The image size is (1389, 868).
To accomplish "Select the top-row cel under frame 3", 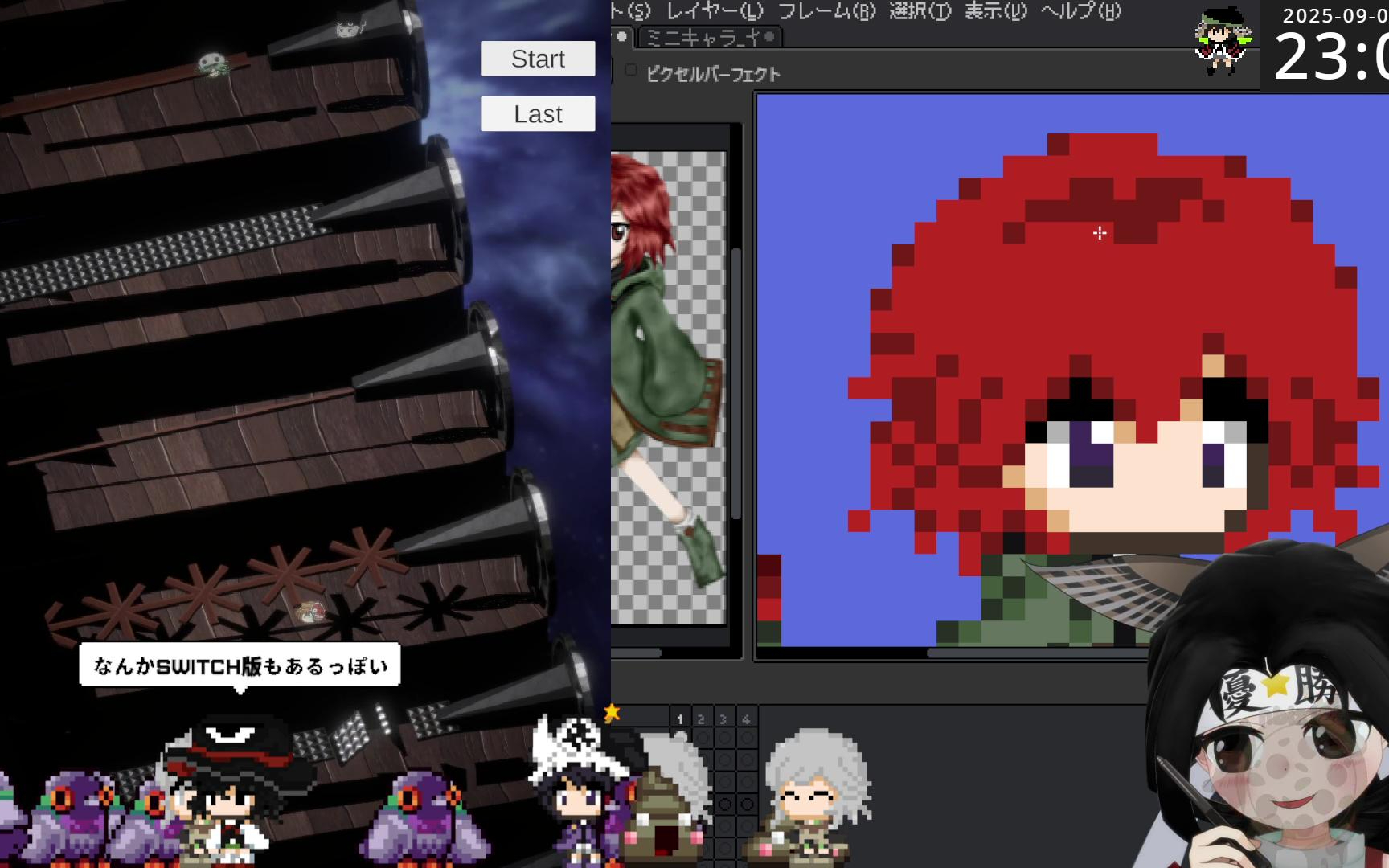I will [724, 737].
